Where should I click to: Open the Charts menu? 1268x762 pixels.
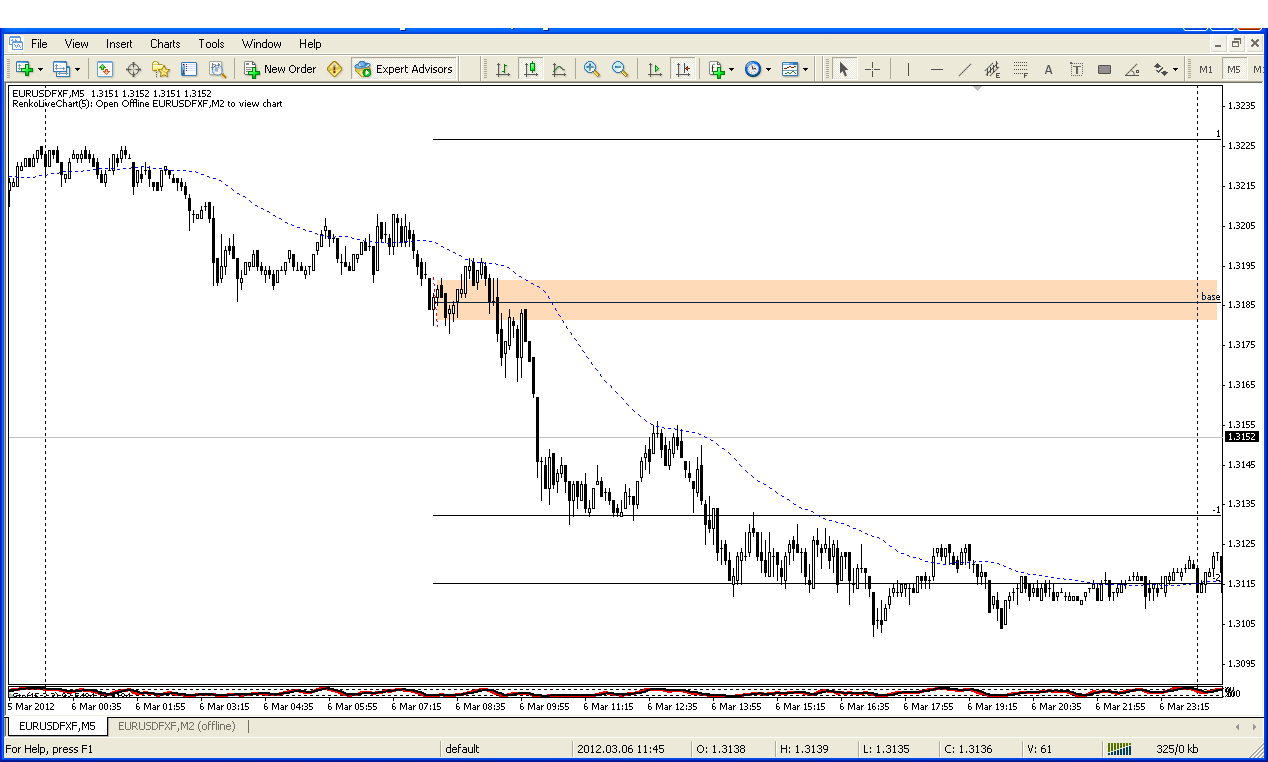(165, 44)
